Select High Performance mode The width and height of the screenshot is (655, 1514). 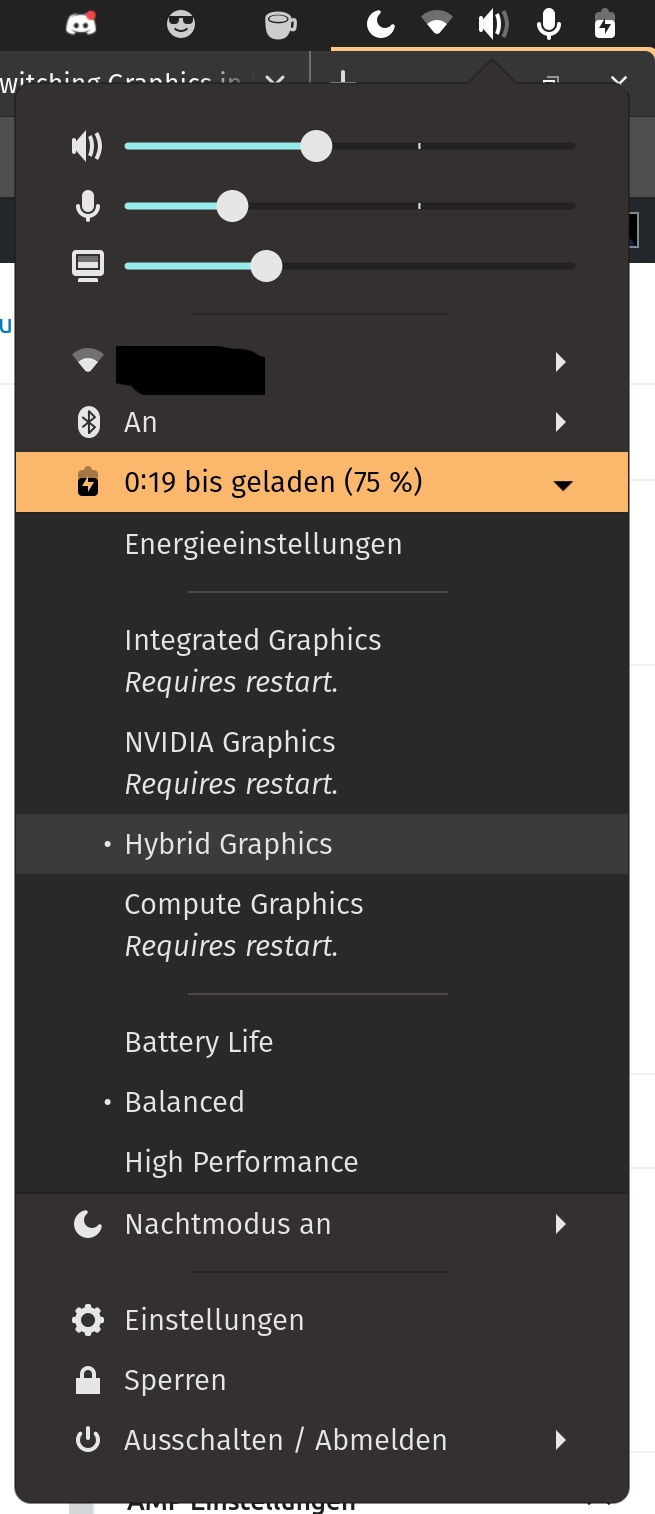241,1161
